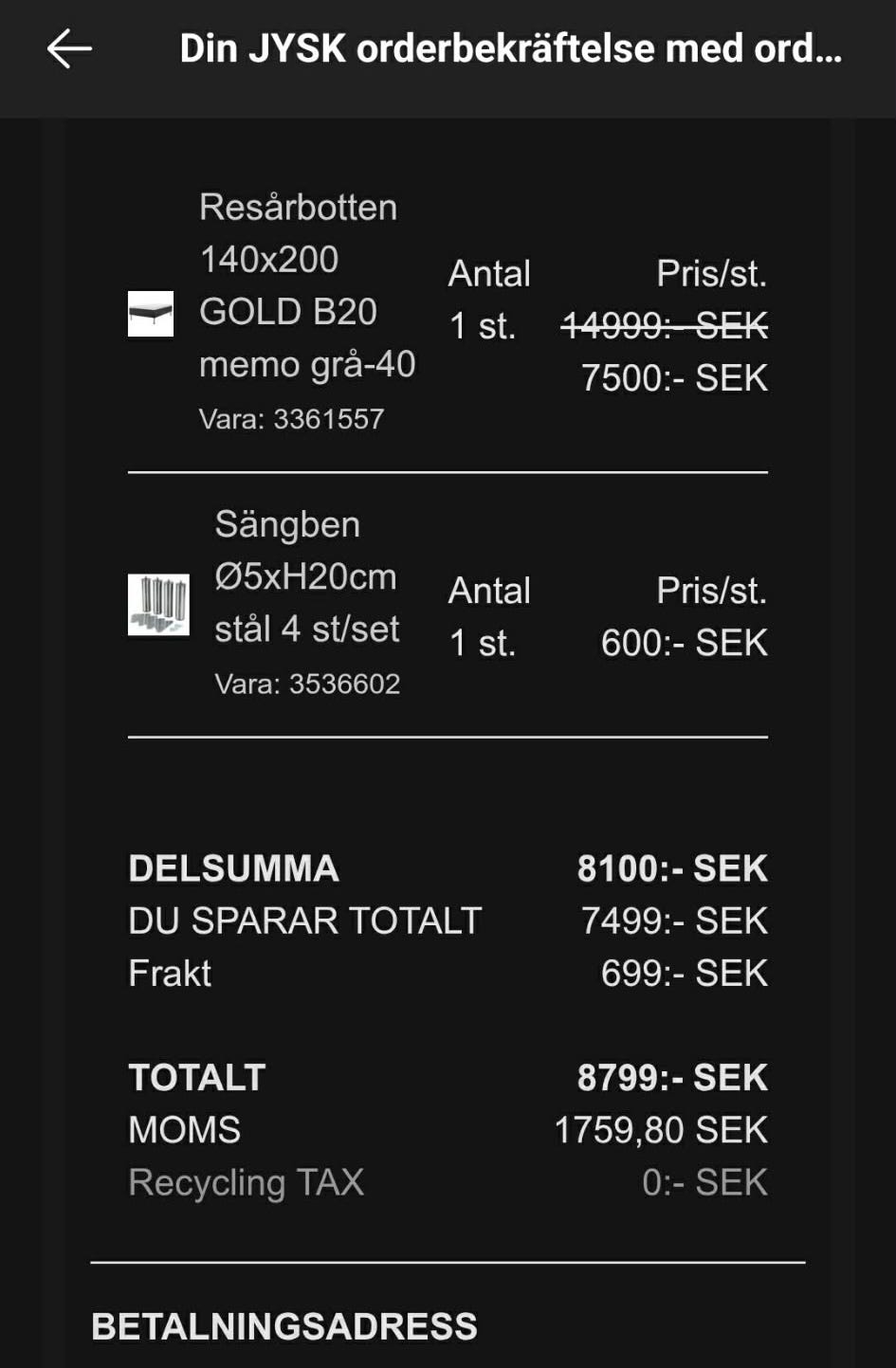Tap the 600 SEK bed legs price
The height and width of the screenshot is (1368, 896).
click(684, 643)
